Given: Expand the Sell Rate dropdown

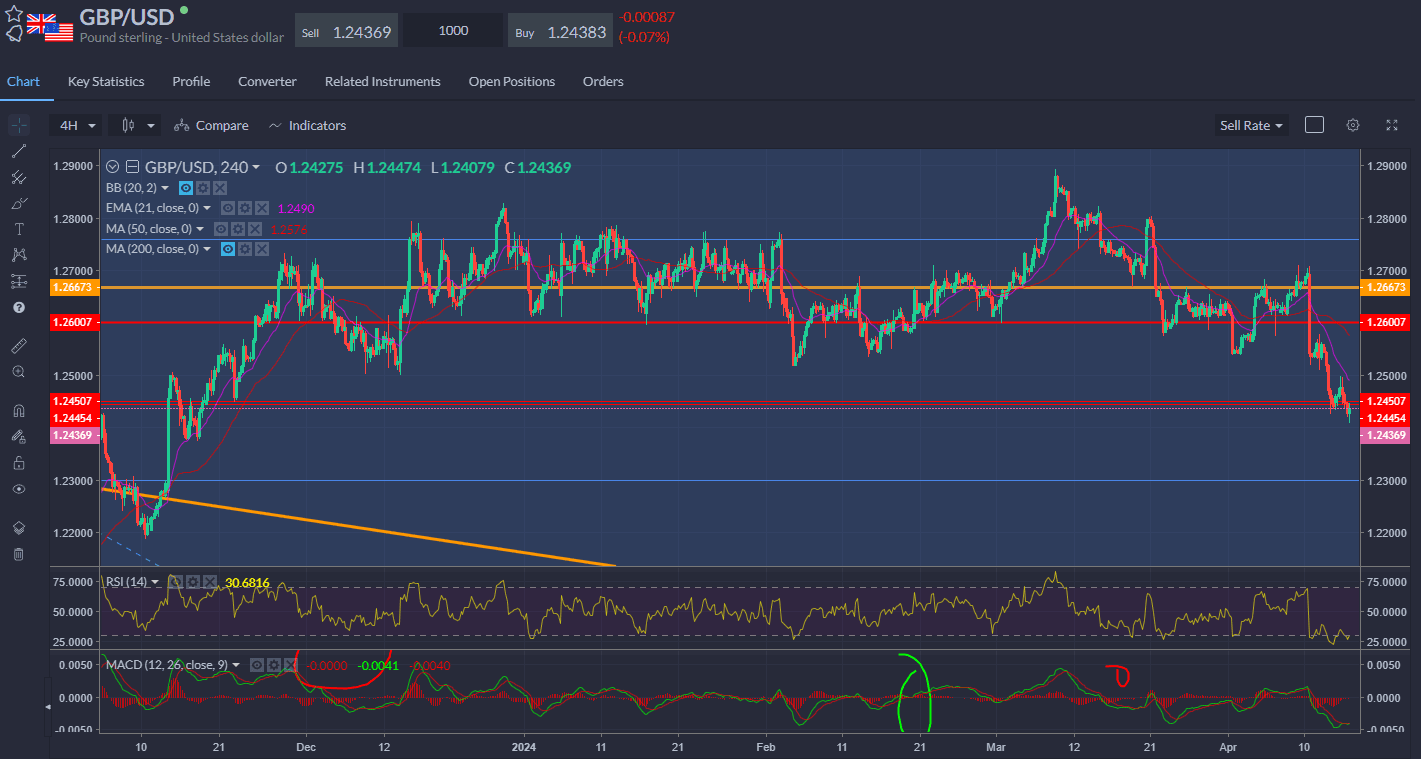Looking at the screenshot, I should pyautogui.click(x=1250, y=125).
